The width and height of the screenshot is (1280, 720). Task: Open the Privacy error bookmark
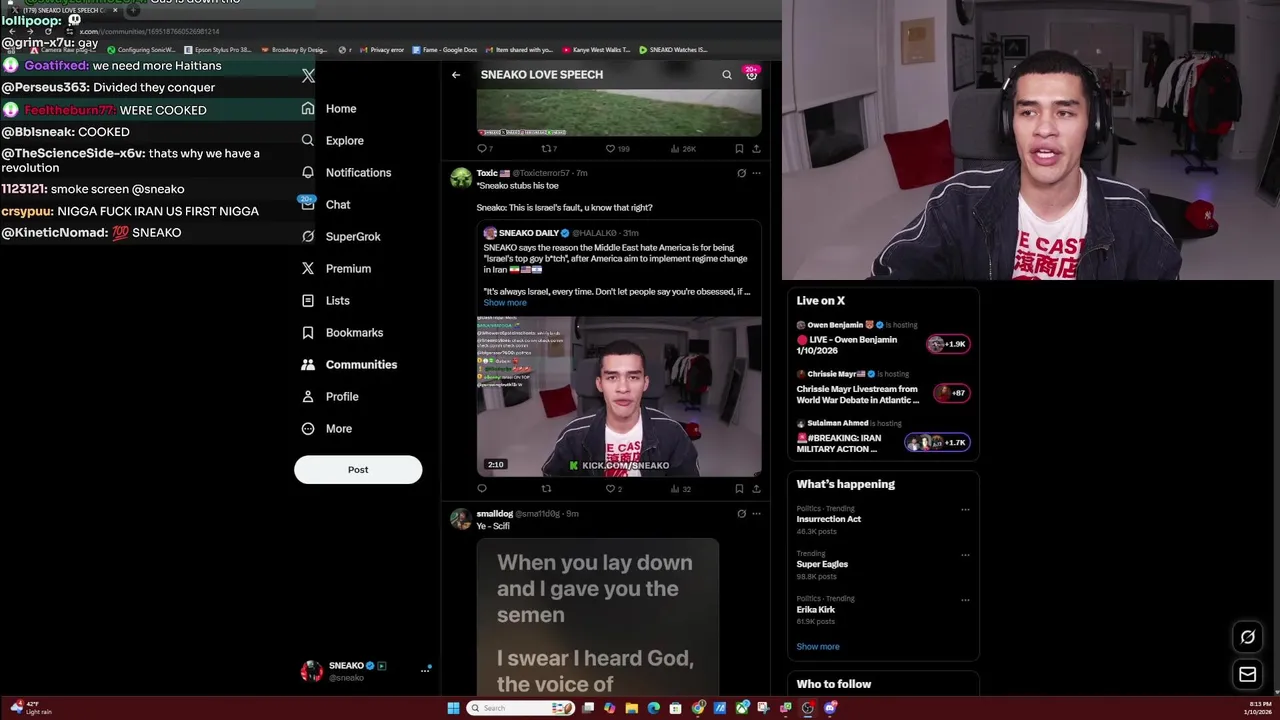(x=382, y=50)
